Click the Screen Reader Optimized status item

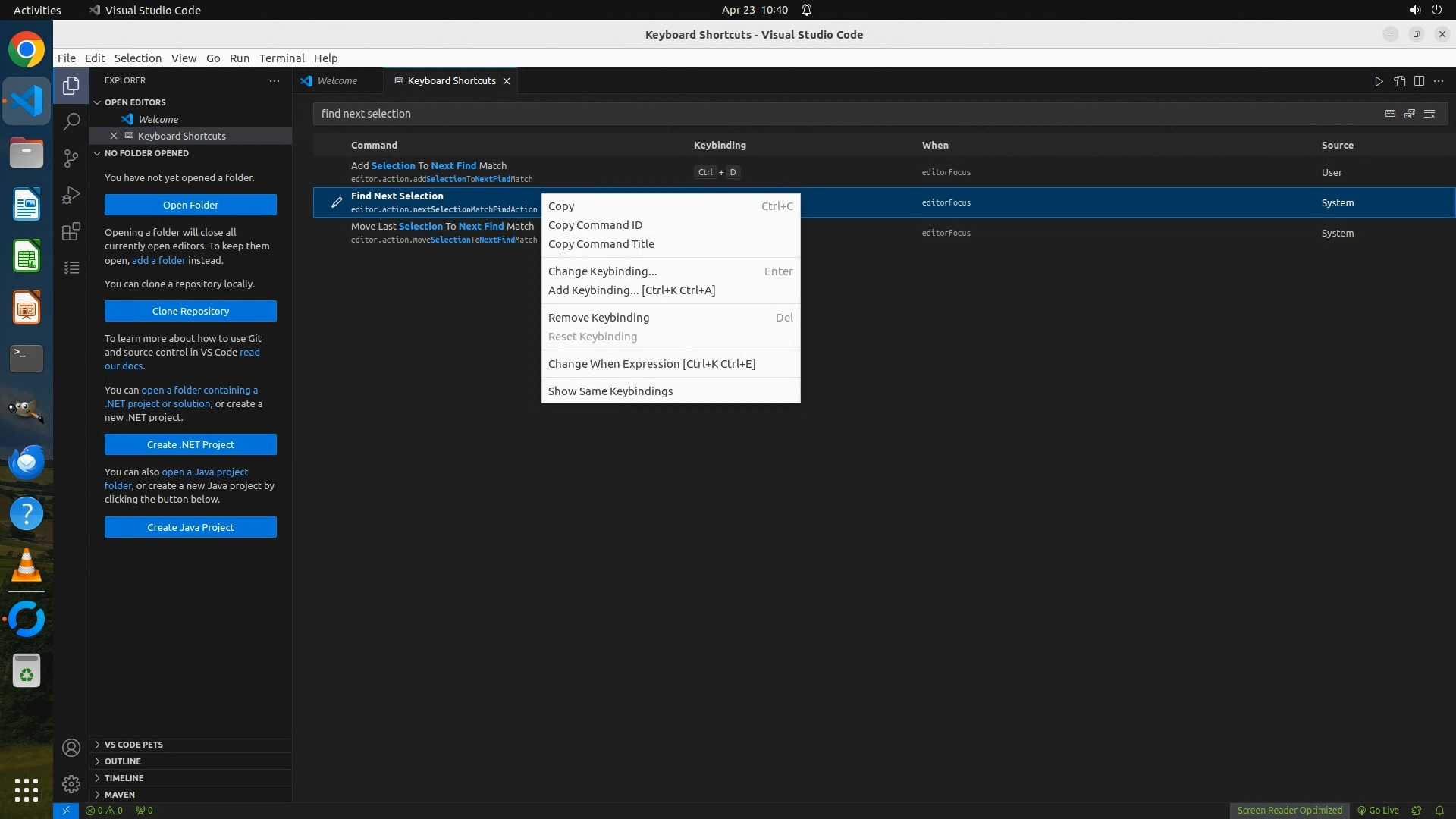point(1289,810)
